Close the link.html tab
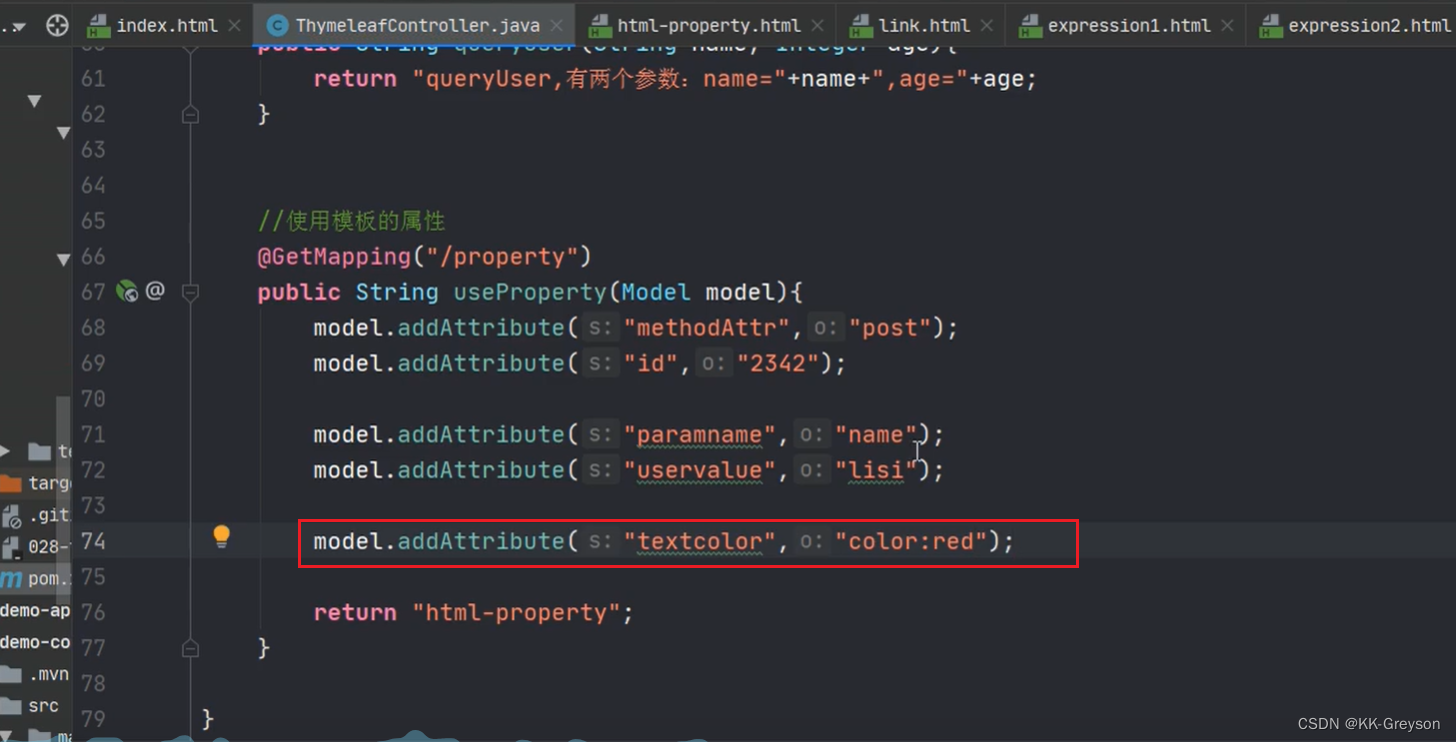This screenshot has width=1456, height=742. coord(987,25)
